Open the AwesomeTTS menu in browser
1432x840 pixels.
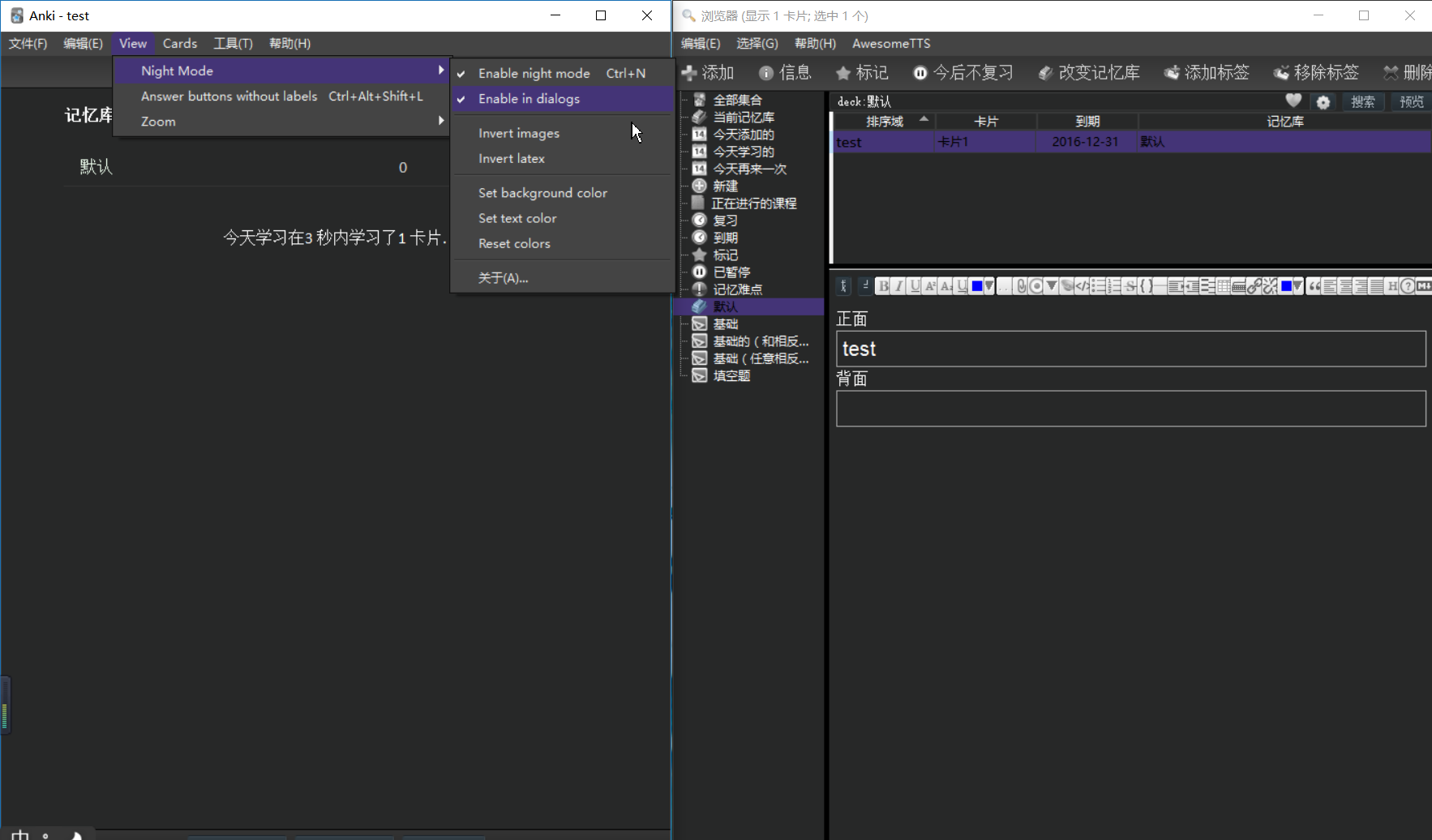click(x=890, y=44)
